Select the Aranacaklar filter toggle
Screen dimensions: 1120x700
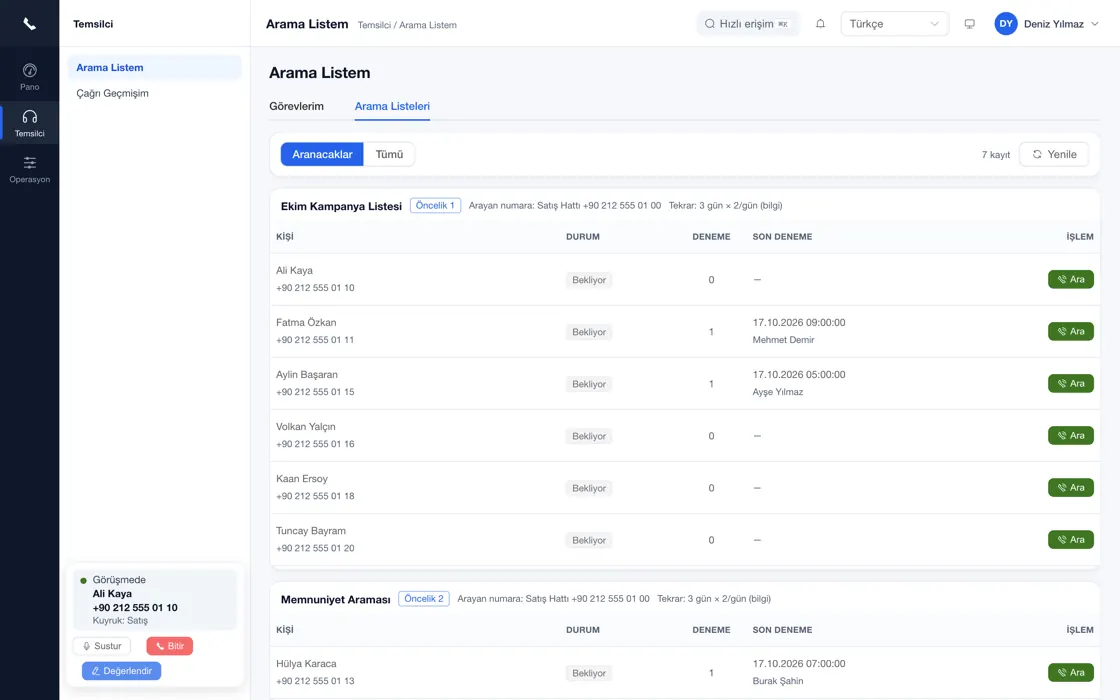(x=322, y=154)
